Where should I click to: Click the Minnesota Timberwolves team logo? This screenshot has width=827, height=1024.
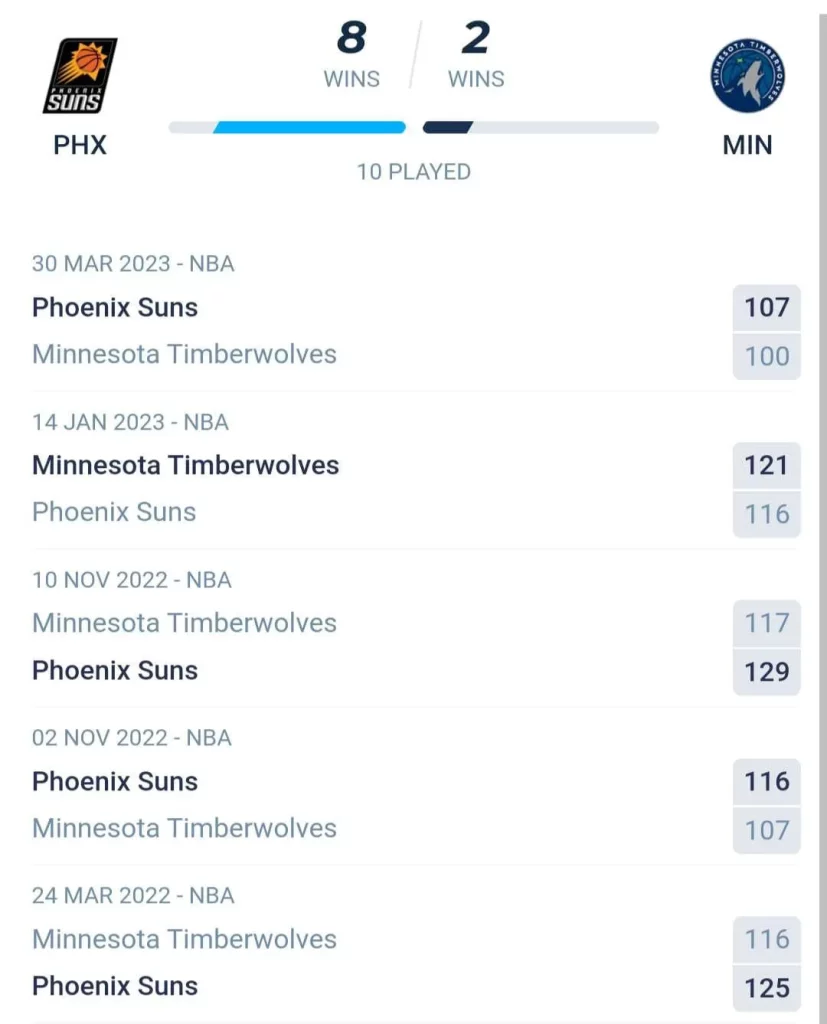coord(747,75)
